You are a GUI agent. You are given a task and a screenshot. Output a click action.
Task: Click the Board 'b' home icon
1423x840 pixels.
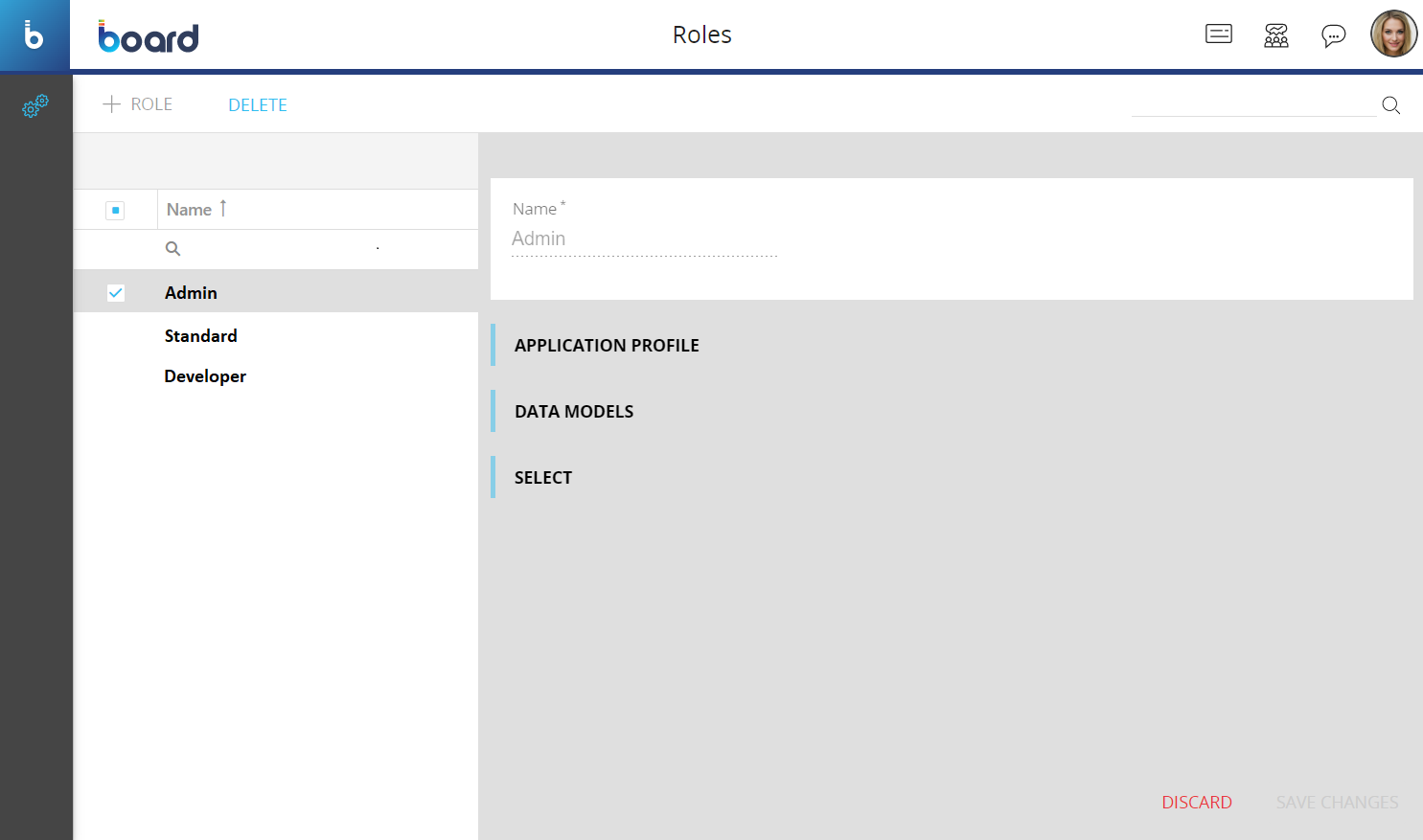pos(34,35)
